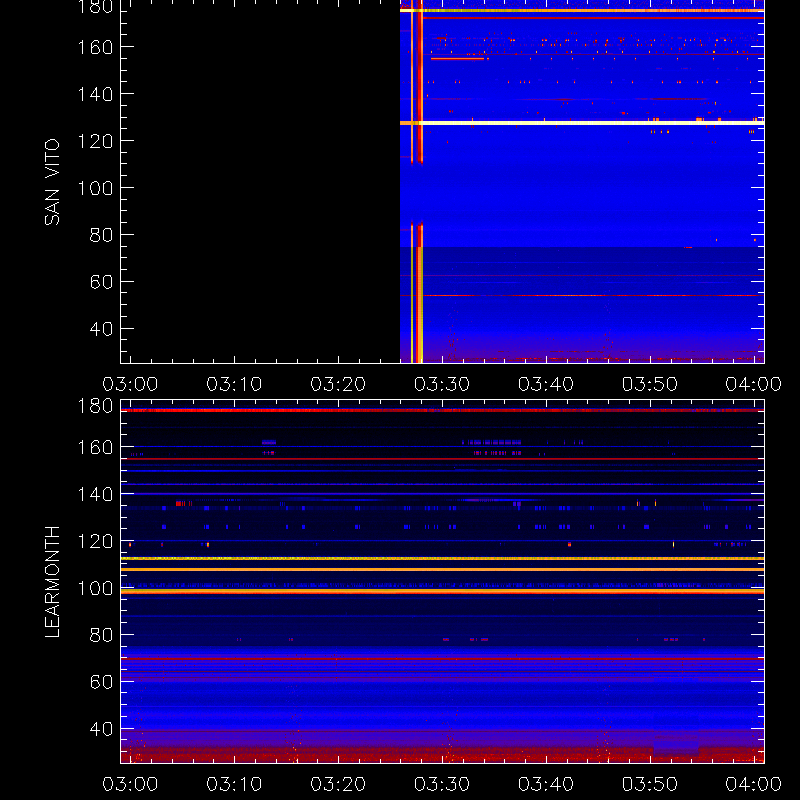Click the yellow band near 112 in Learmonth plot

442,559
